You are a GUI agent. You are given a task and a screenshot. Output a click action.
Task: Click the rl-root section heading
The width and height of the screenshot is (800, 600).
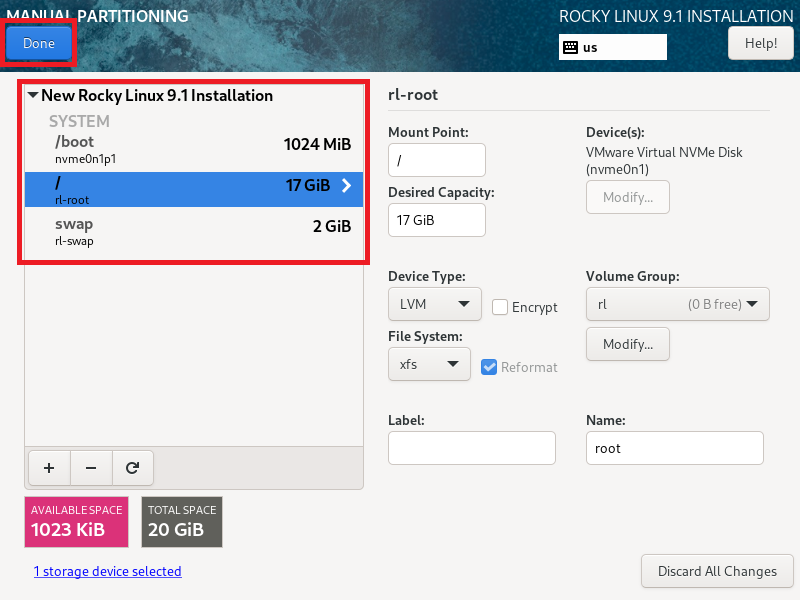point(413,95)
